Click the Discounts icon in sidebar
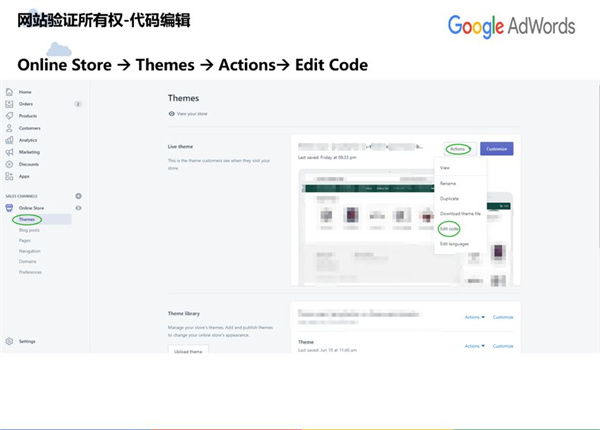 [9, 164]
